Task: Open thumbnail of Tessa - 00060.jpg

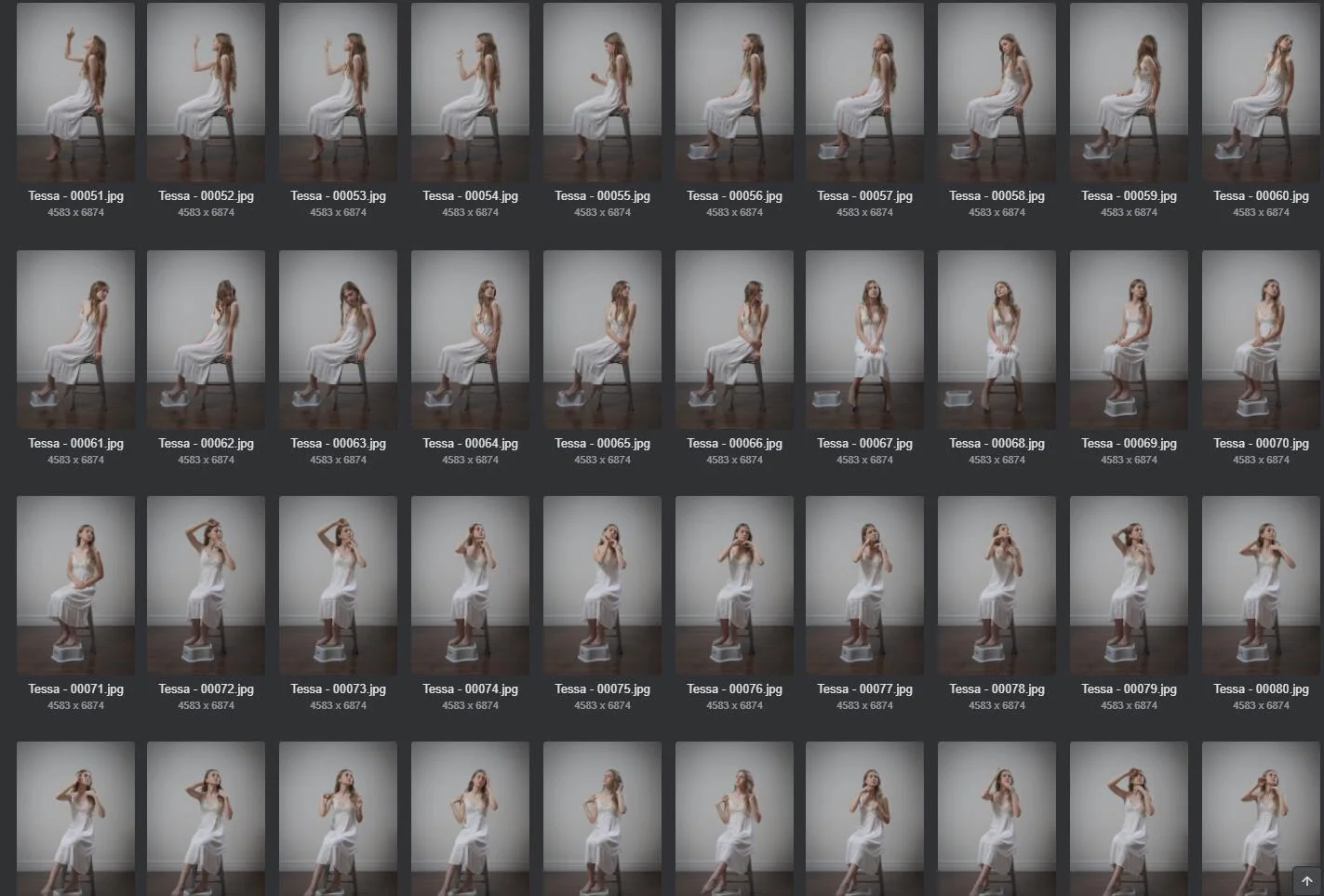Action: [x=1261, y=92]
